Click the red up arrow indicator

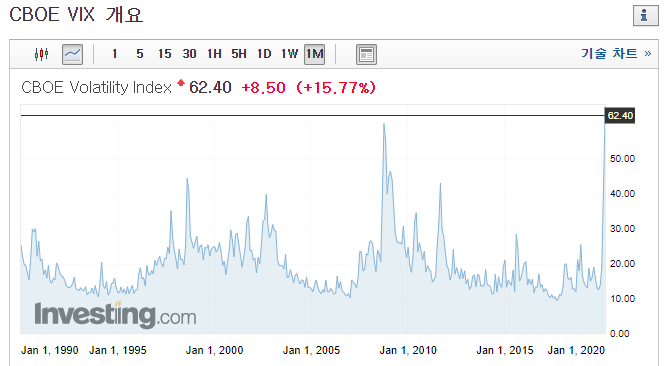[x=181, y=83]
